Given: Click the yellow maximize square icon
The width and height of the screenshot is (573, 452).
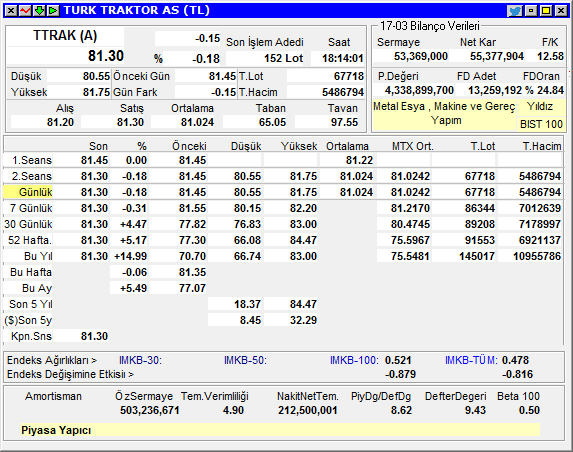Looking at the screenshot, I should (546, 11).
